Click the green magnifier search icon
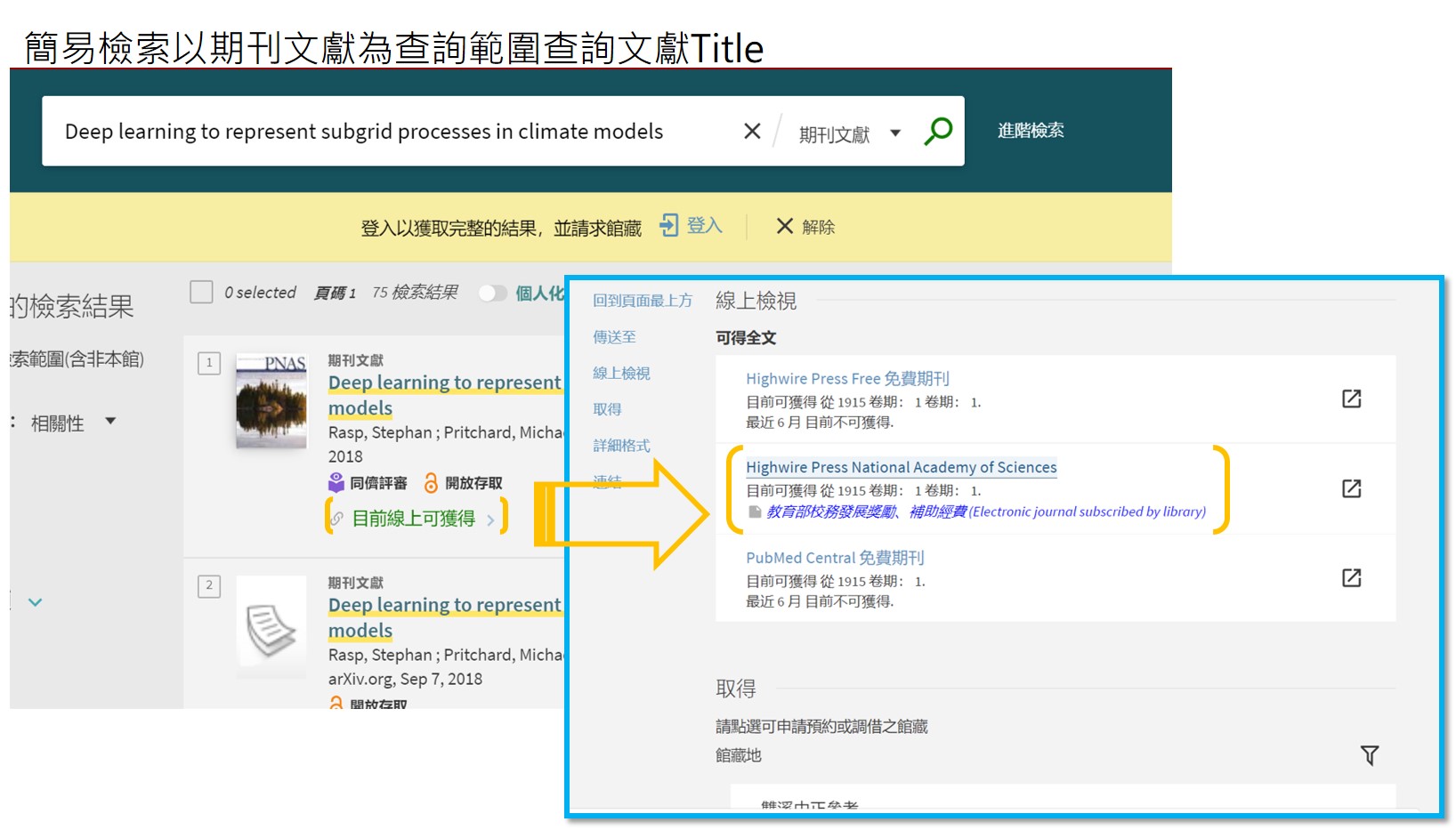This screenshot has width=1456, height=830. [938, 132]
